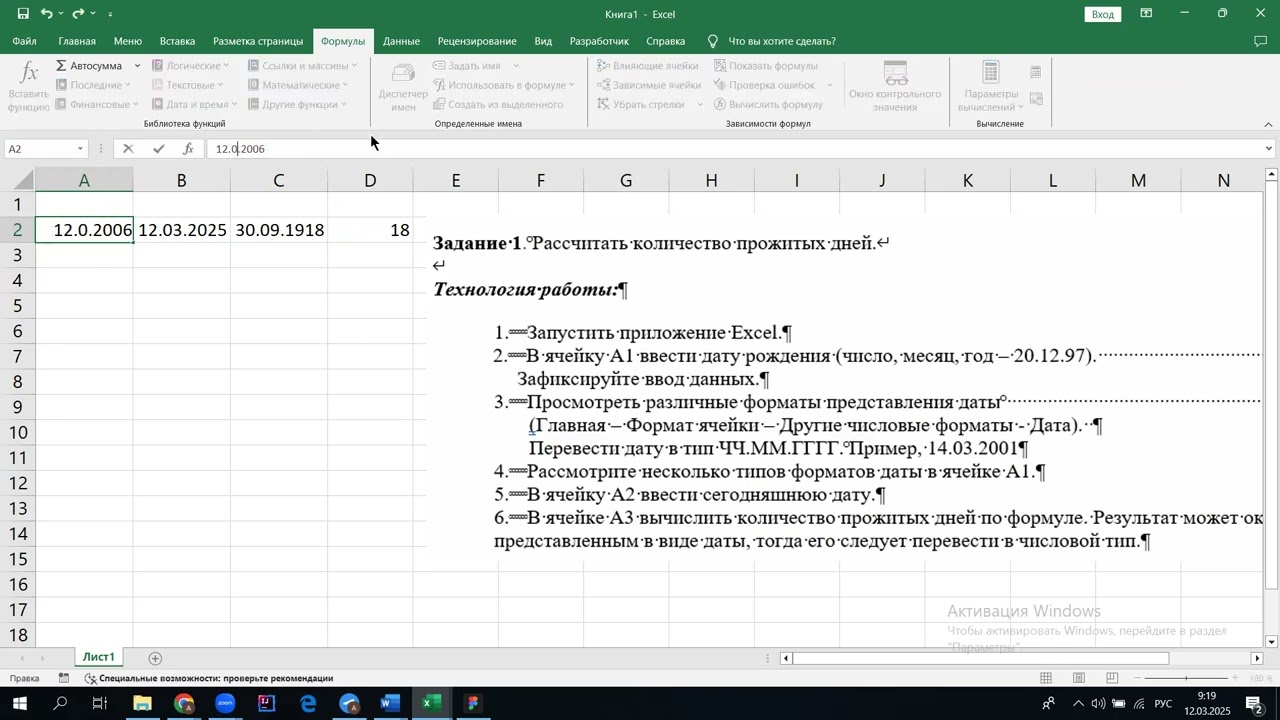Click Remove Arrows button
Screen dimensions: 1280x720
click(x=641, y=104)
